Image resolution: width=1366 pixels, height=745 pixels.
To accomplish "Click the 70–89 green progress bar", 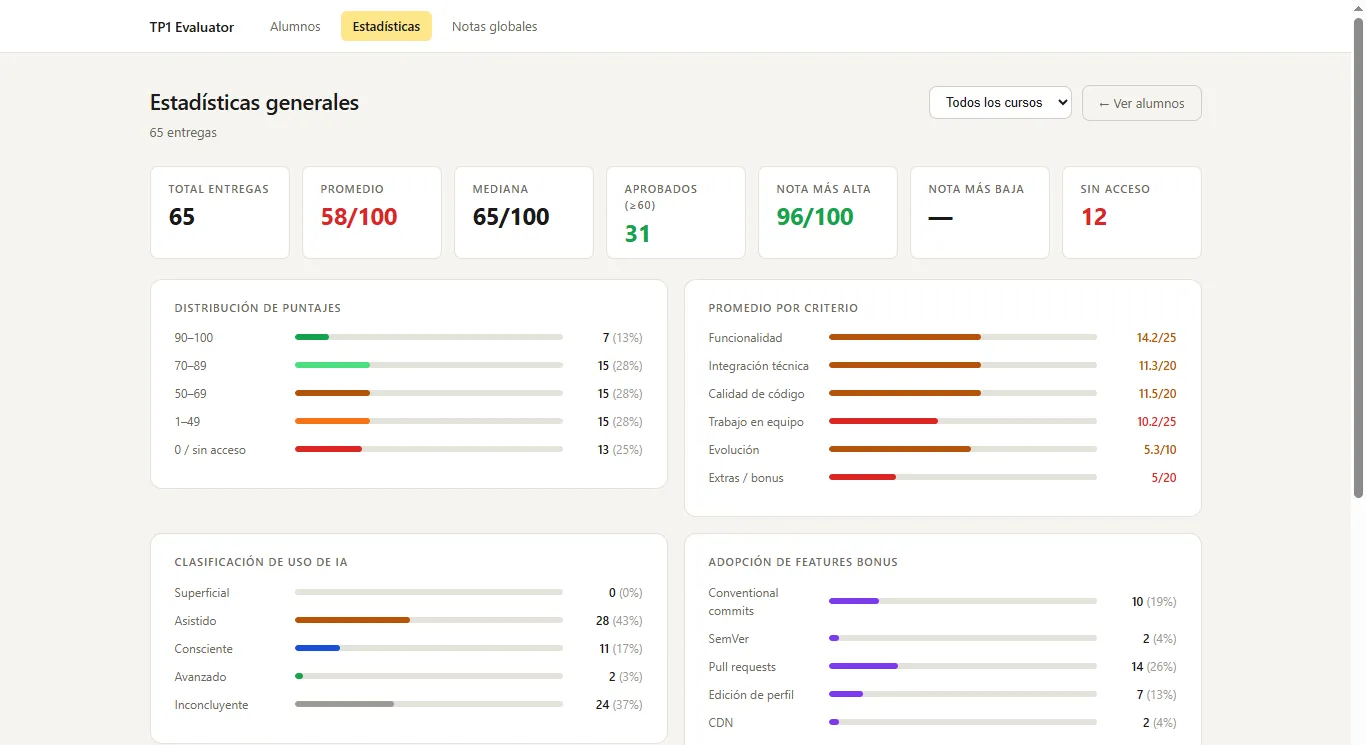I will [x=332, y=365].
